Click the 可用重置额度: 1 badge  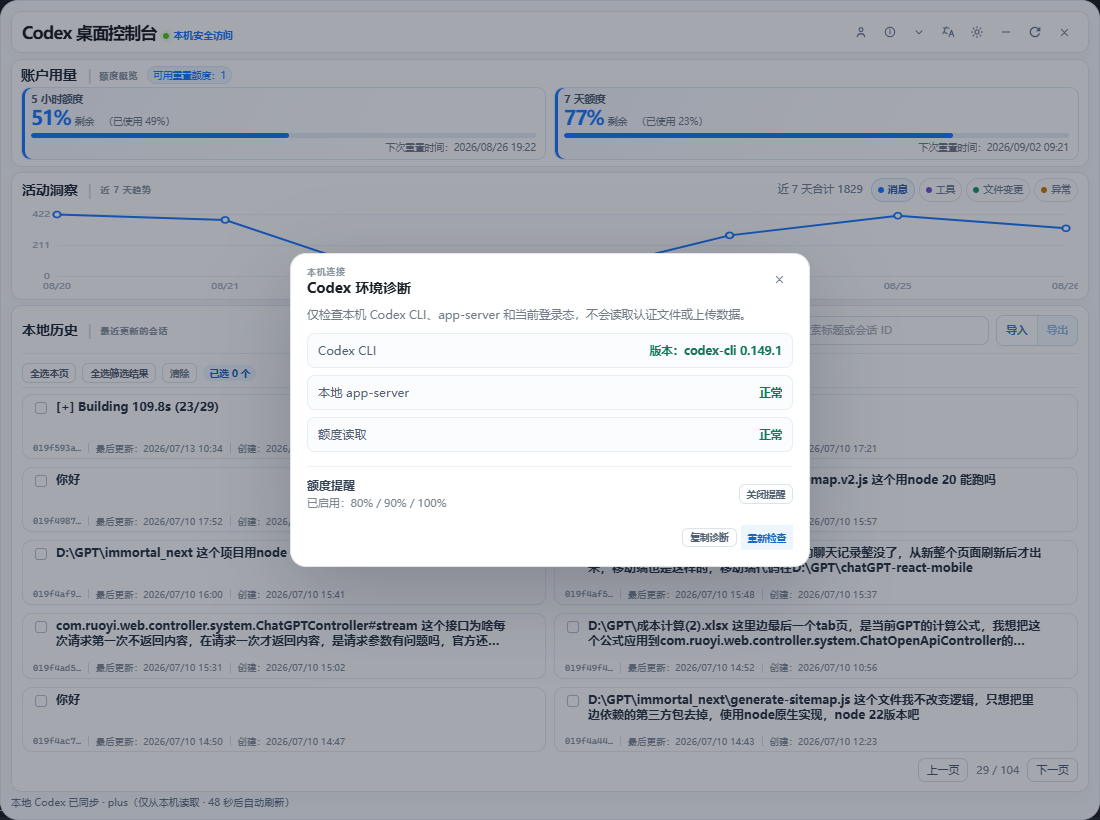click(x=189, y=75)
